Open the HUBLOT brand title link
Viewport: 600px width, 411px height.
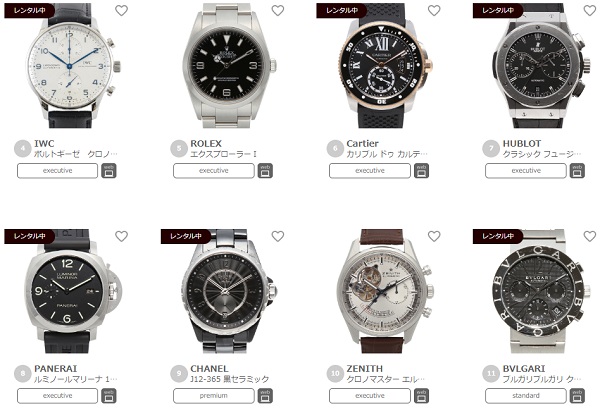coord(522,144)
